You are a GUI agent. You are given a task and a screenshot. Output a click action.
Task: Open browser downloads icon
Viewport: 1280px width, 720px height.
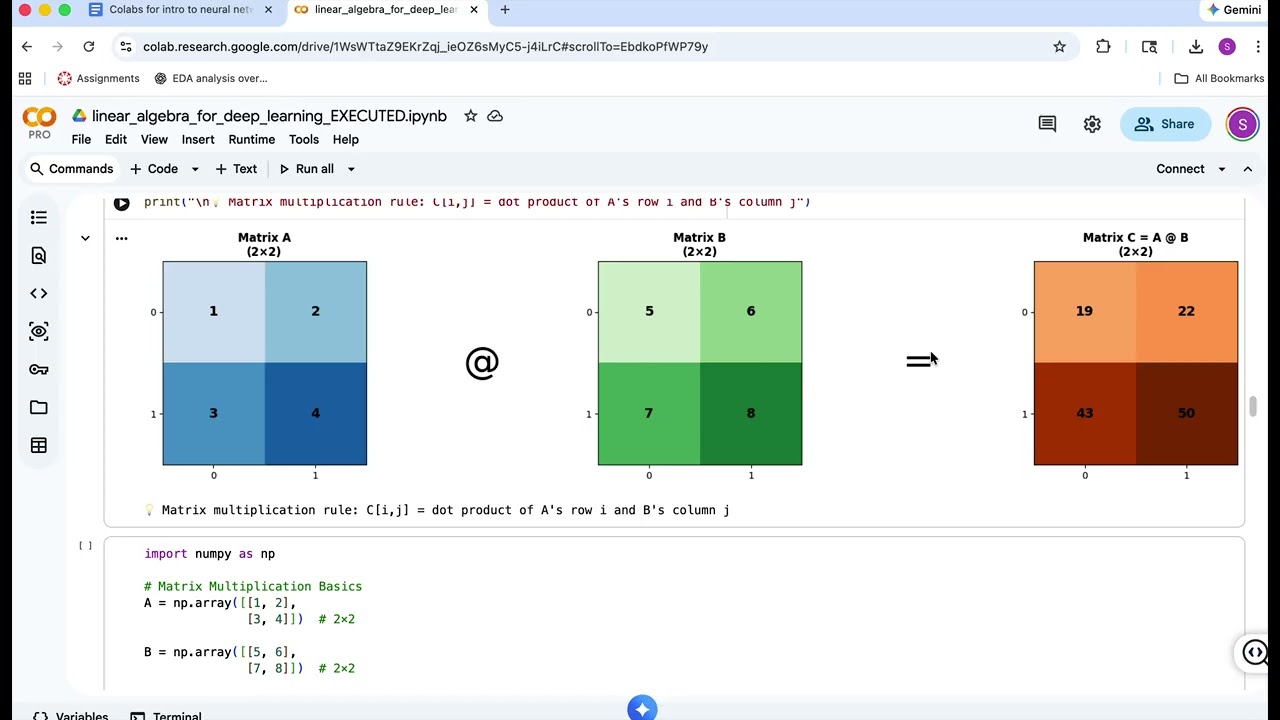(x=1195, y=46)
